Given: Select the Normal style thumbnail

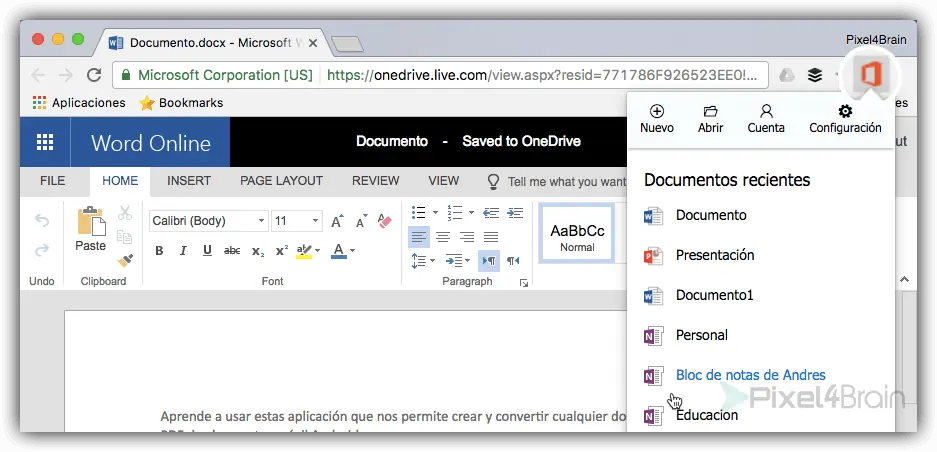Looking at the screenshot, I should [577, 233].
